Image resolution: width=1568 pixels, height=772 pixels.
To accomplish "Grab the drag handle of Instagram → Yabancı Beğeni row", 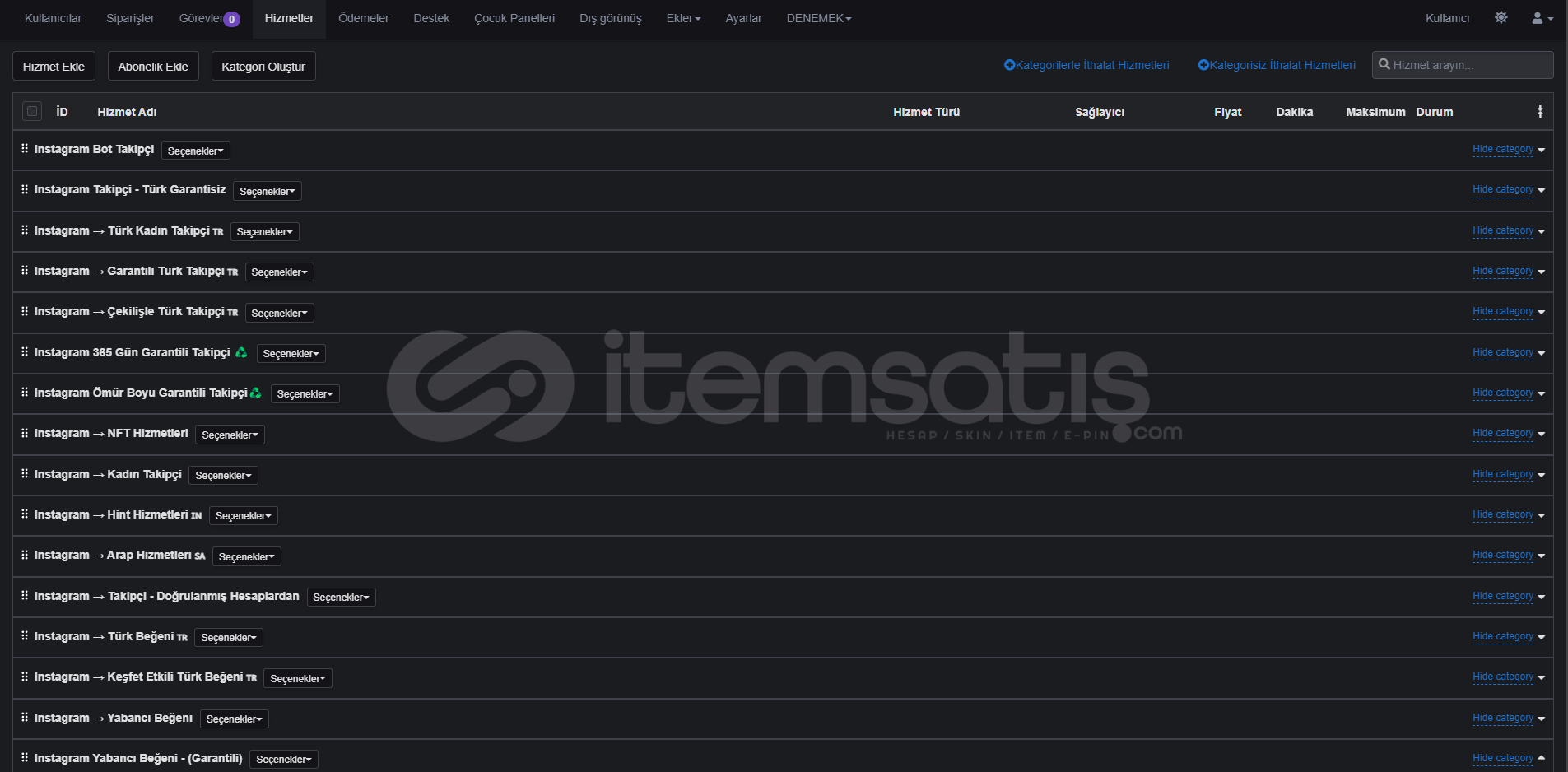I will click(x=25, y=718).
